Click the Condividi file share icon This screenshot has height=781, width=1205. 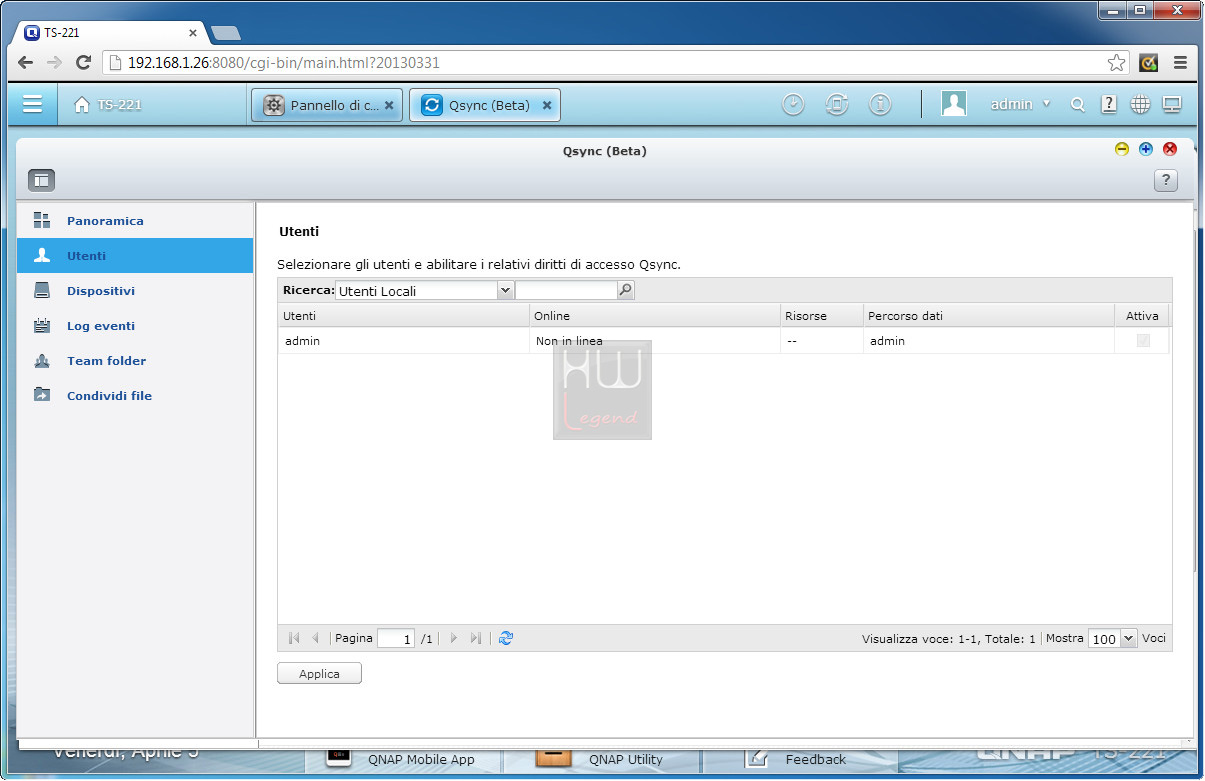42,395
